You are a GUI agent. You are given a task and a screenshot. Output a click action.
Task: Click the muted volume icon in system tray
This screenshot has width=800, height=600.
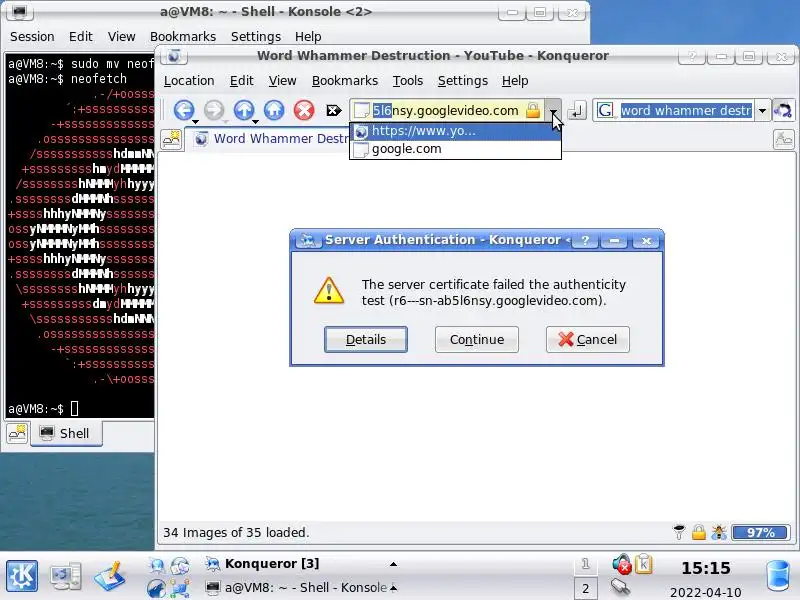tap(621, 564)
